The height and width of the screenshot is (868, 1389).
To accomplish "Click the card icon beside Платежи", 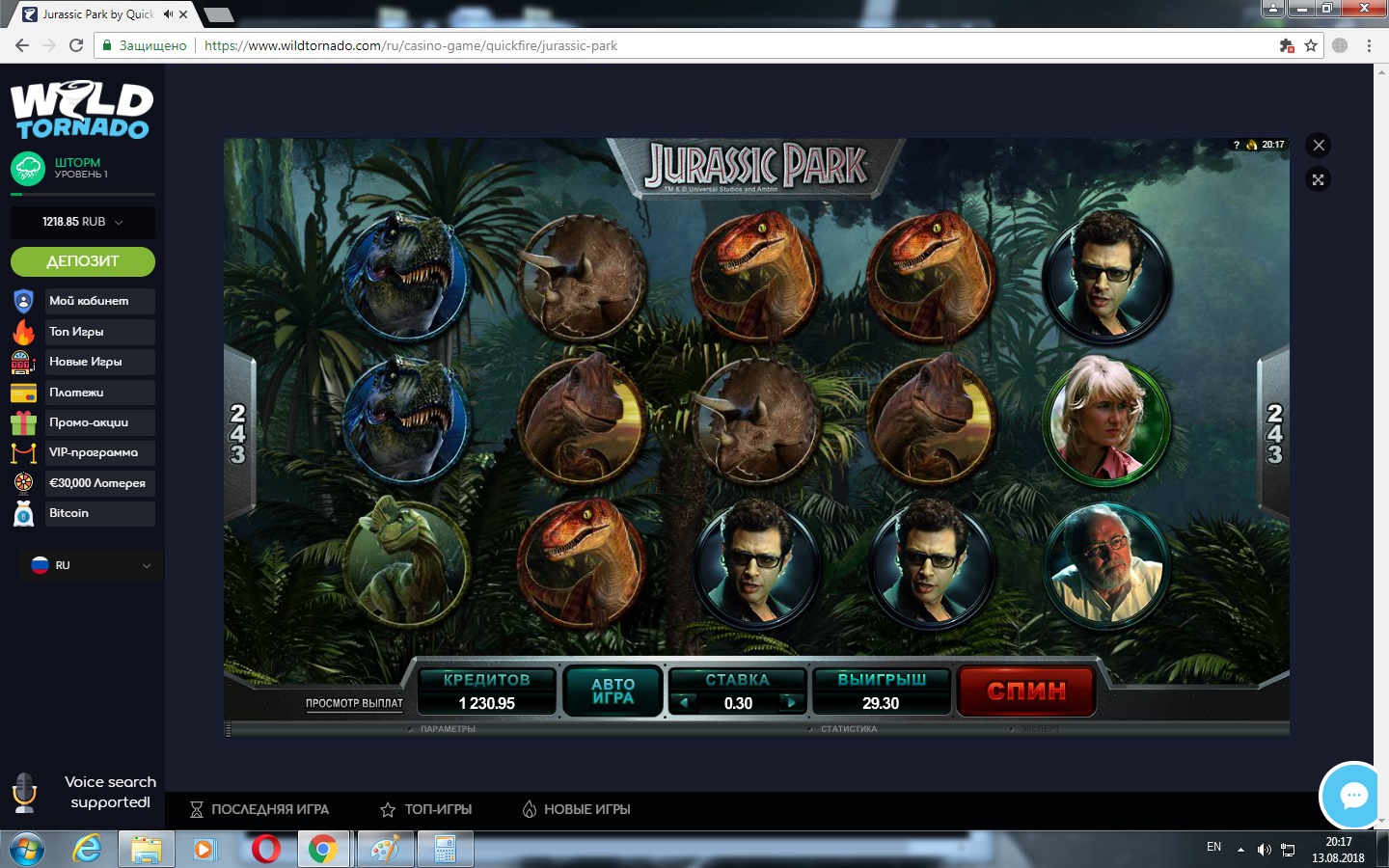I will (23, 393).
